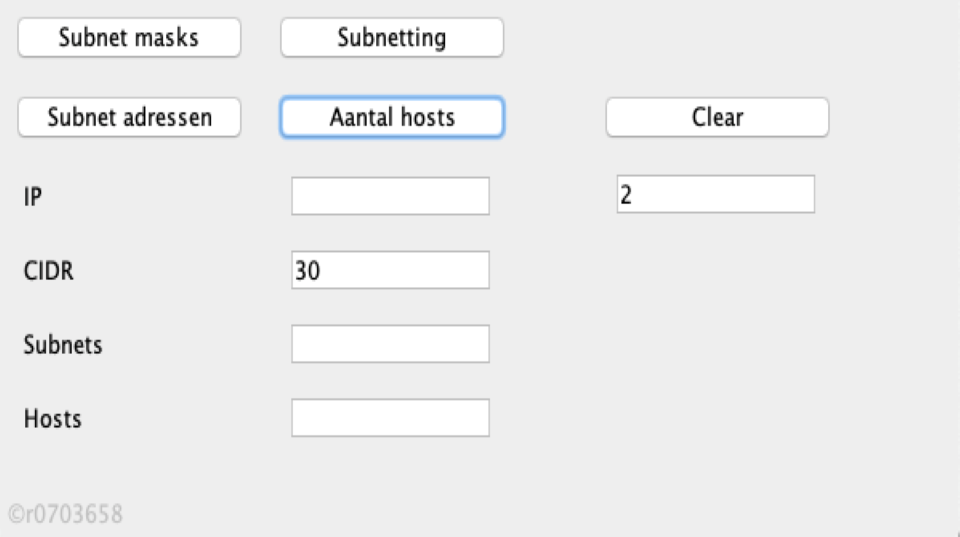Click the IP label
The image size is (960, 537).
click(x=33, y=197)
